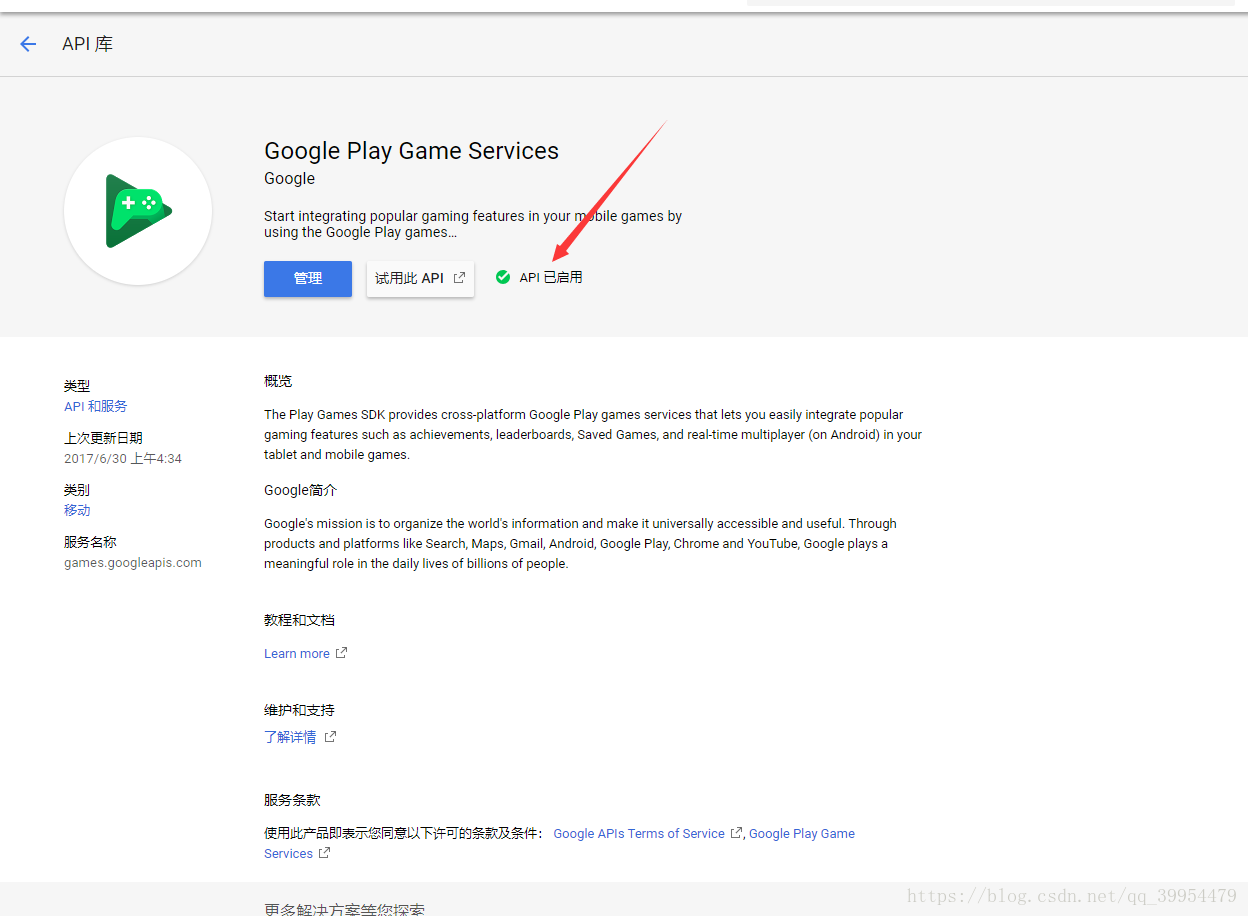Click the Google简介 section heading

click(301, 490)
